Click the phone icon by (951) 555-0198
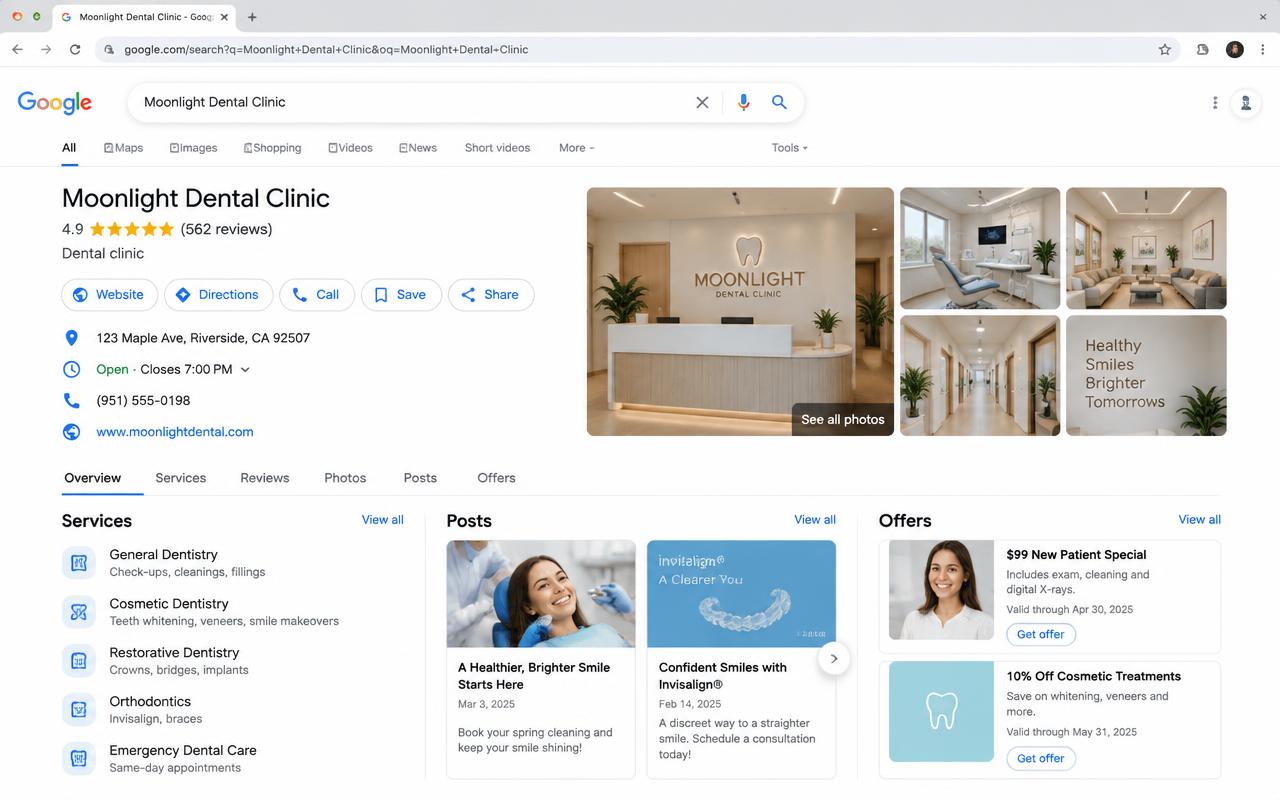 pos(71,400)
